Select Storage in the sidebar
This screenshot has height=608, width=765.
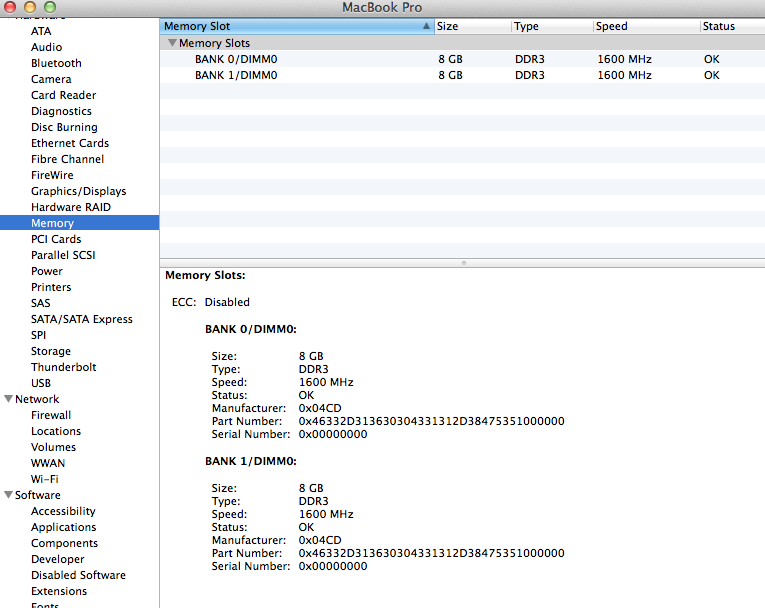coord(51,351)
